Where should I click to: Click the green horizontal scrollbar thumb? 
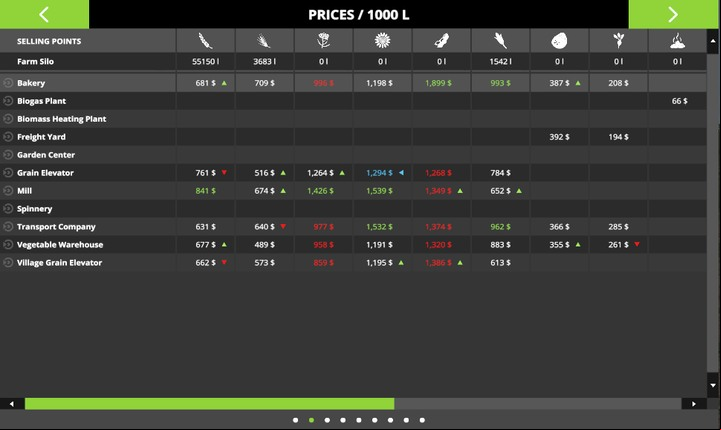209,404
